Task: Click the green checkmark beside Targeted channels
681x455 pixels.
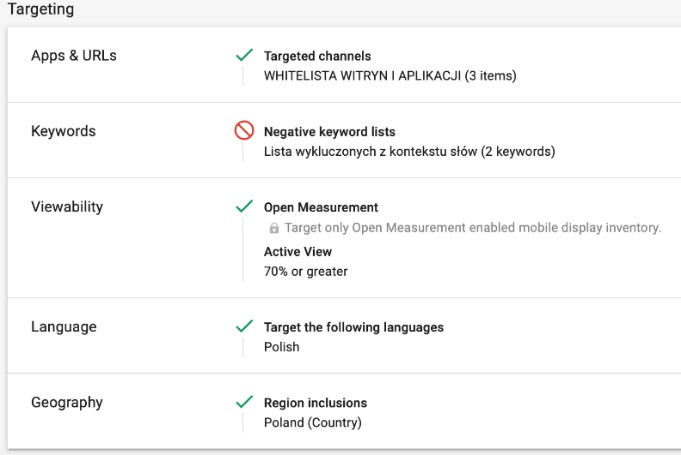Action: click(x=244, y=56)
